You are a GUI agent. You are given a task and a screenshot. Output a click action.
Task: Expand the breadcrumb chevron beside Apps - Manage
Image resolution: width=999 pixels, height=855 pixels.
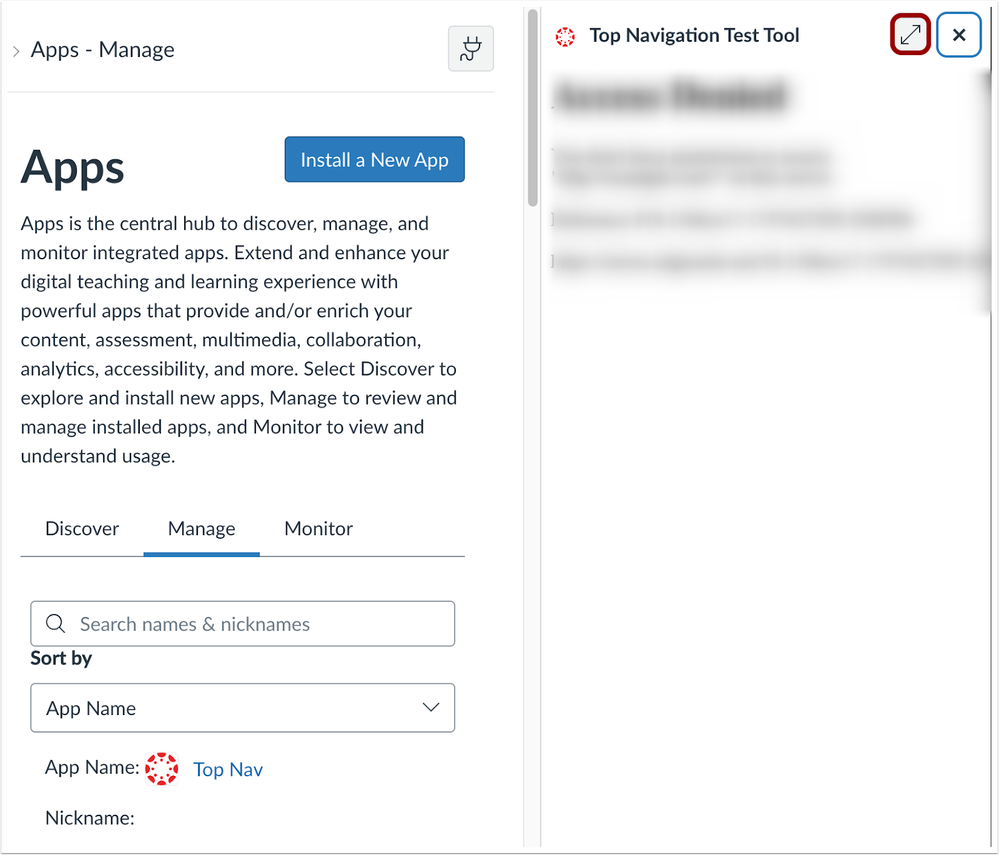click(16, 51)
